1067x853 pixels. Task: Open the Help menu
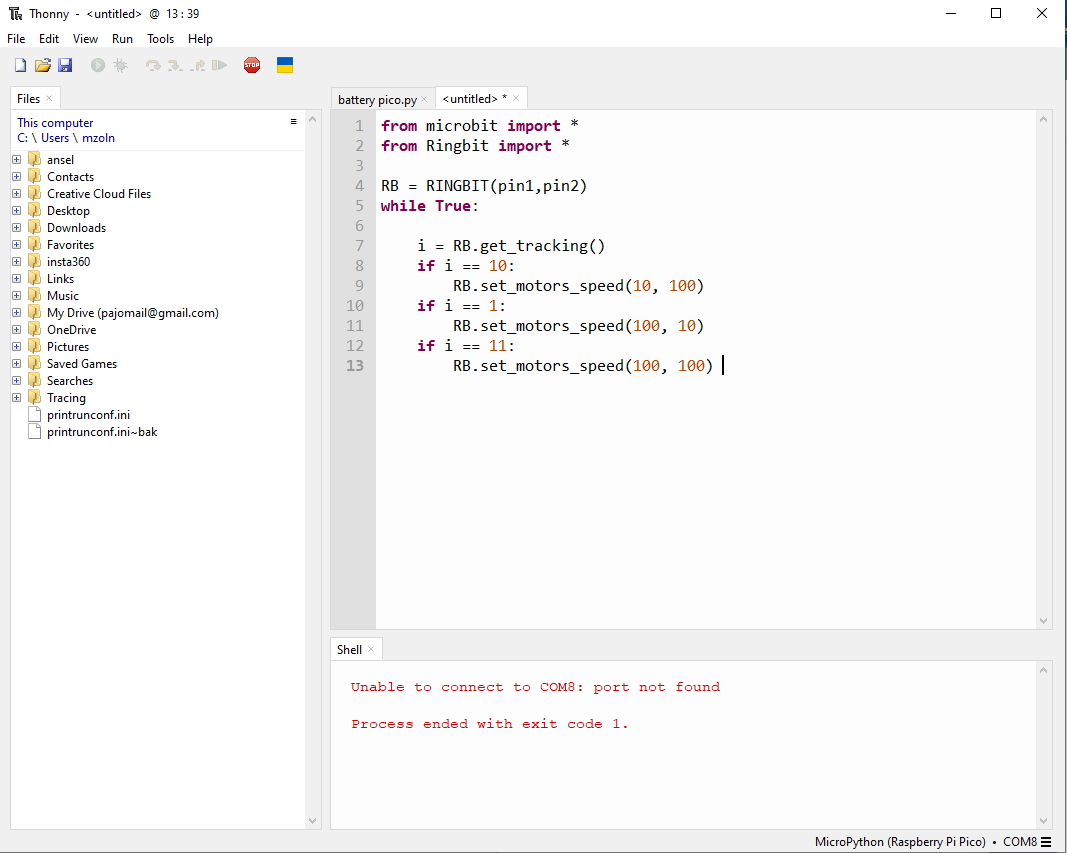[200, 39]
